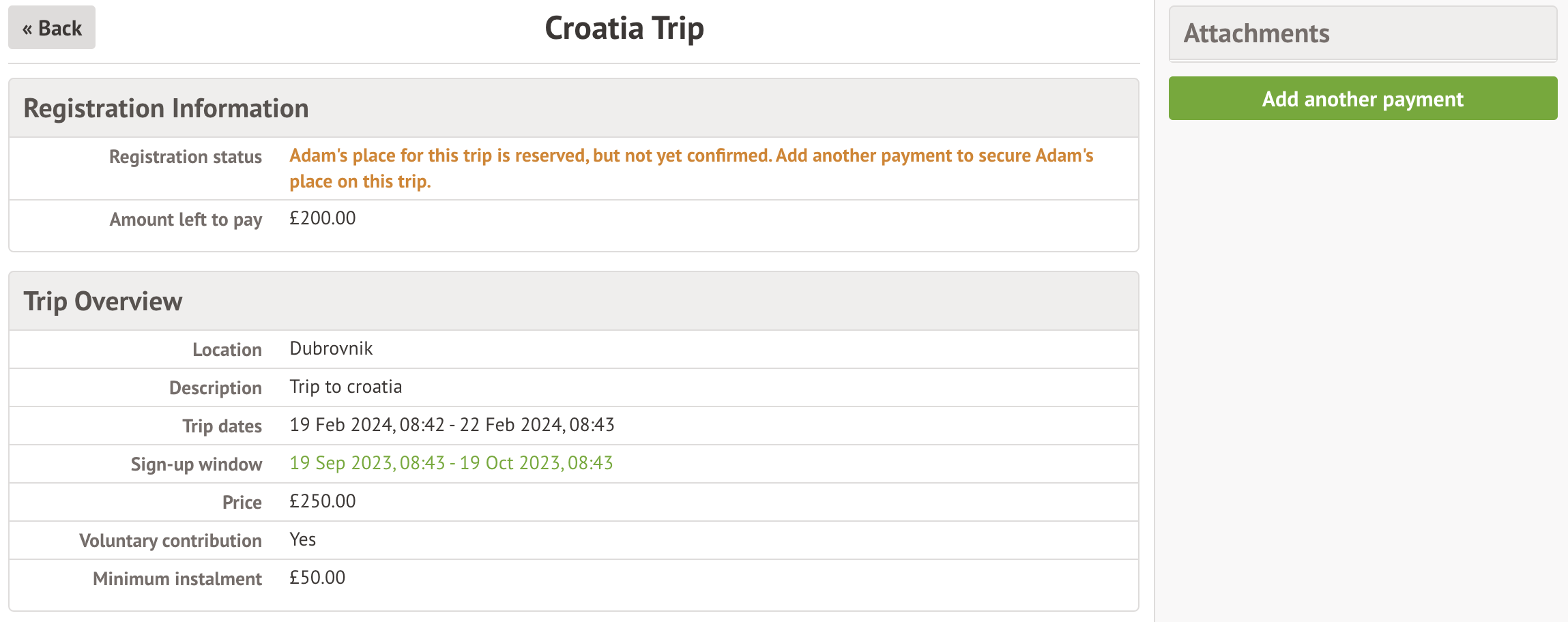Click the Trip to croatia description text
Screen dimensions: 1568x622
345,387
